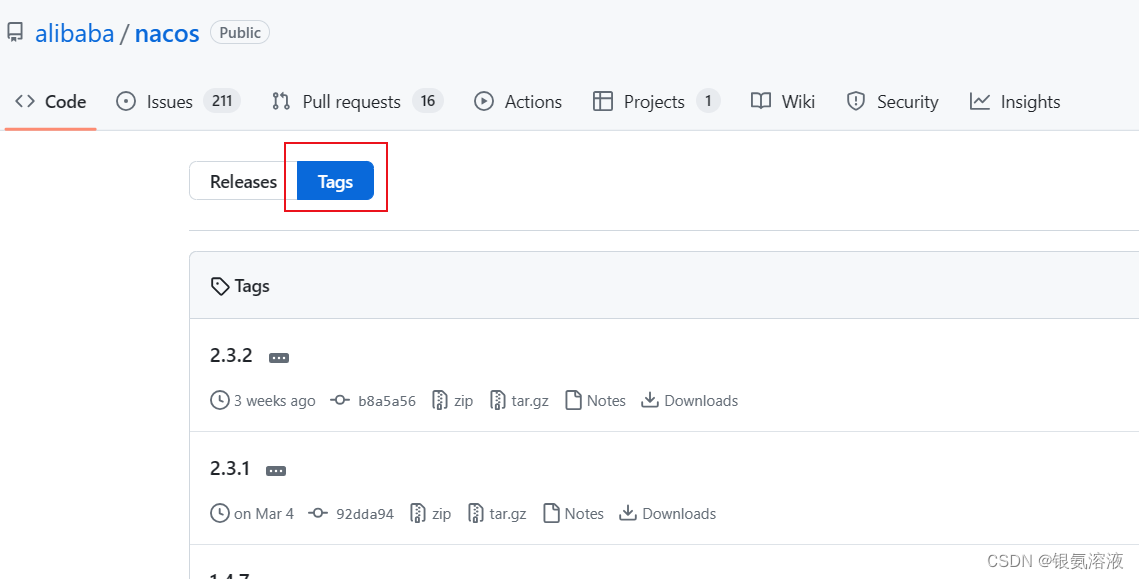Click zip file icon for 2.3.1
The width and height of the screenshot is (1139, 579).
[418, 514]
